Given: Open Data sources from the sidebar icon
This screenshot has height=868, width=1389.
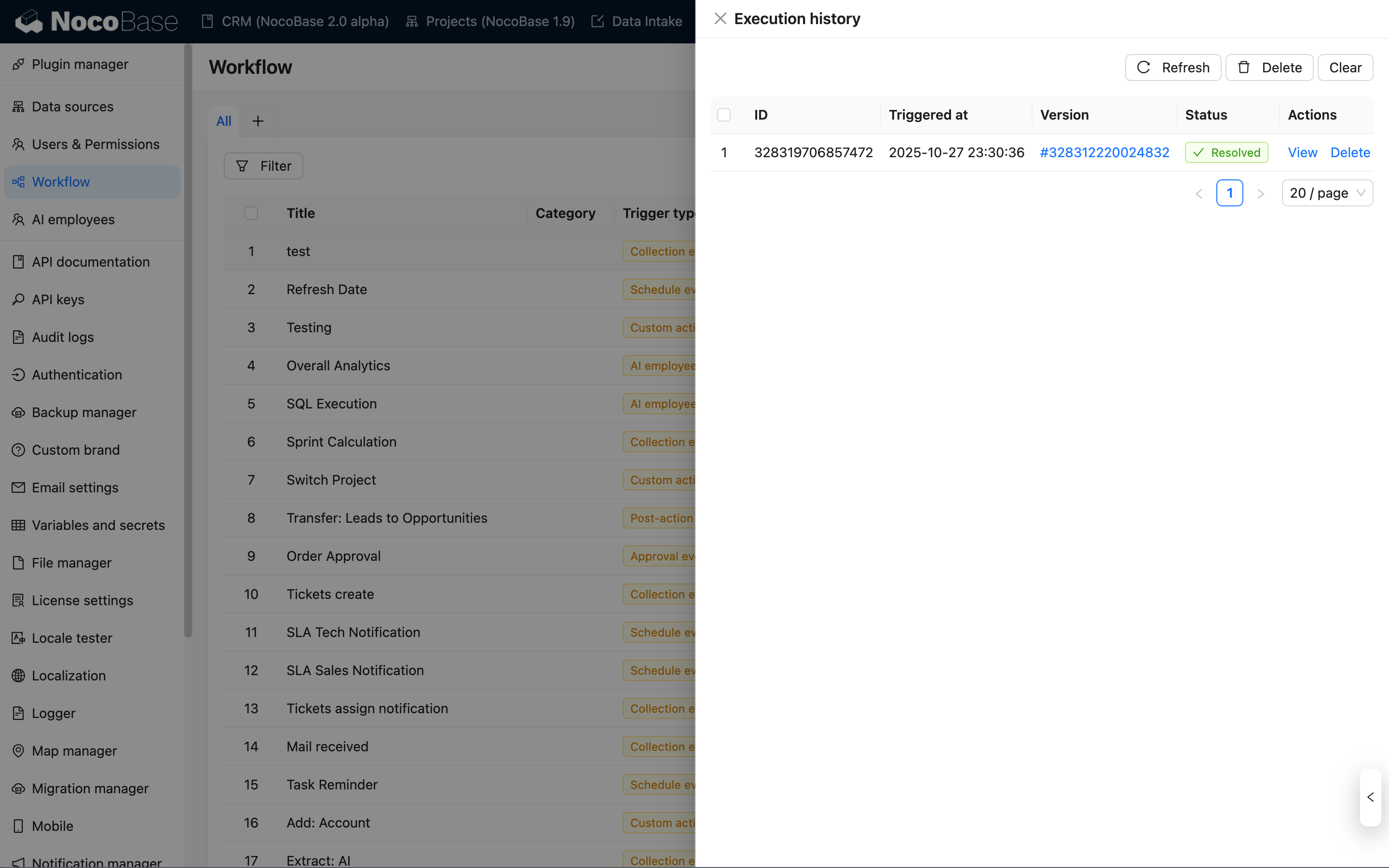Looking at the screenshot, I should coord(18,106).
